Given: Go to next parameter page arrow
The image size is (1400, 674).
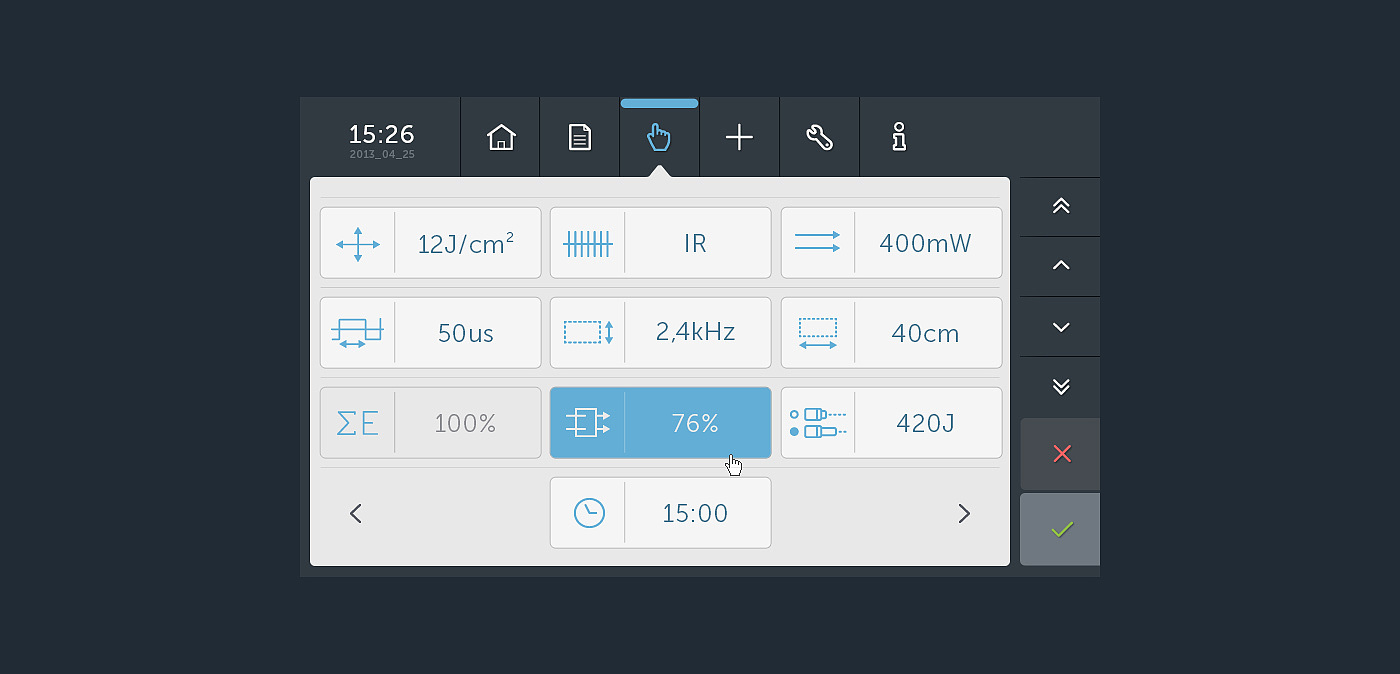Looking at the screenshot, I should click(964, 514).
